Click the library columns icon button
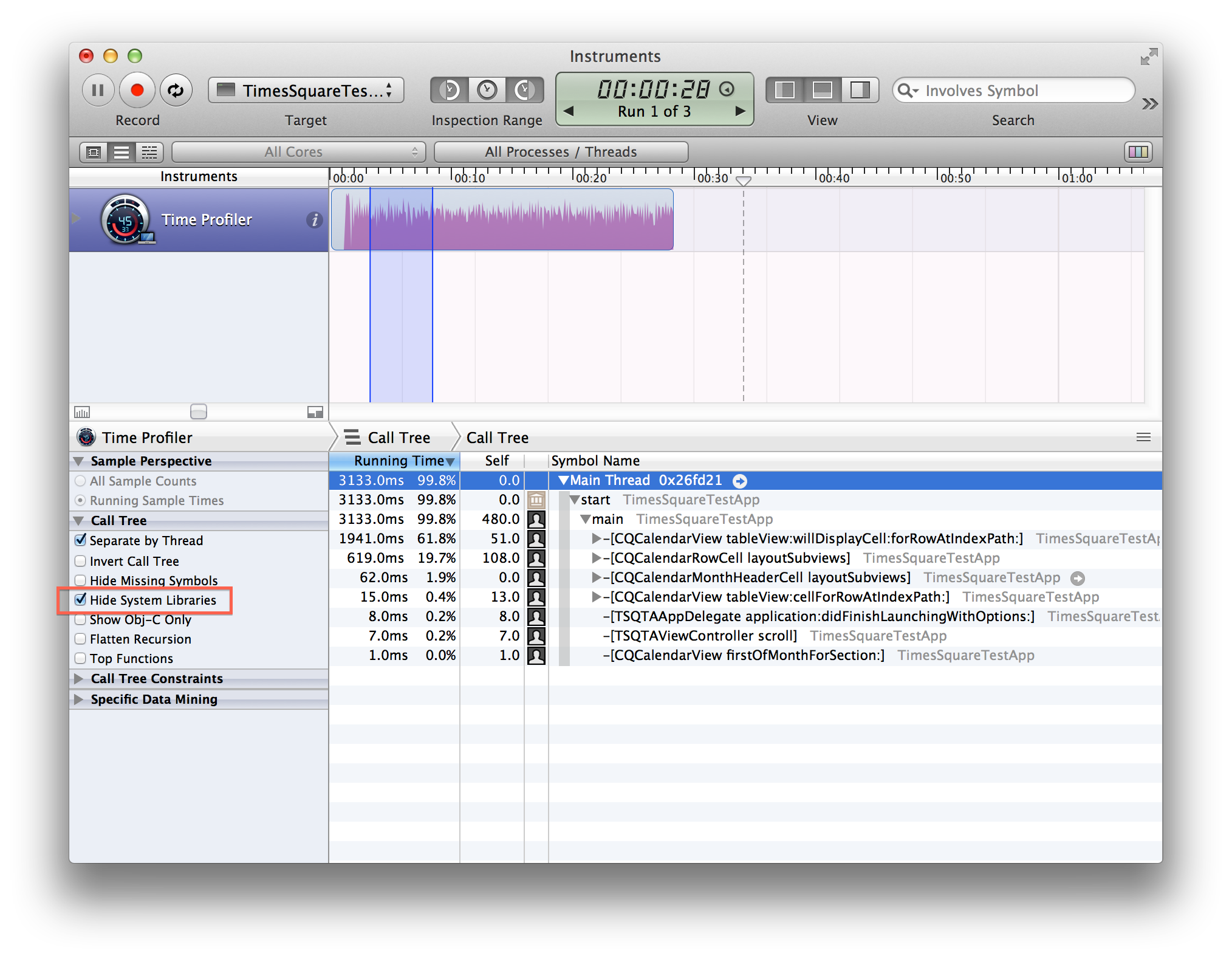1232x959 pixels. point(1138,152)
